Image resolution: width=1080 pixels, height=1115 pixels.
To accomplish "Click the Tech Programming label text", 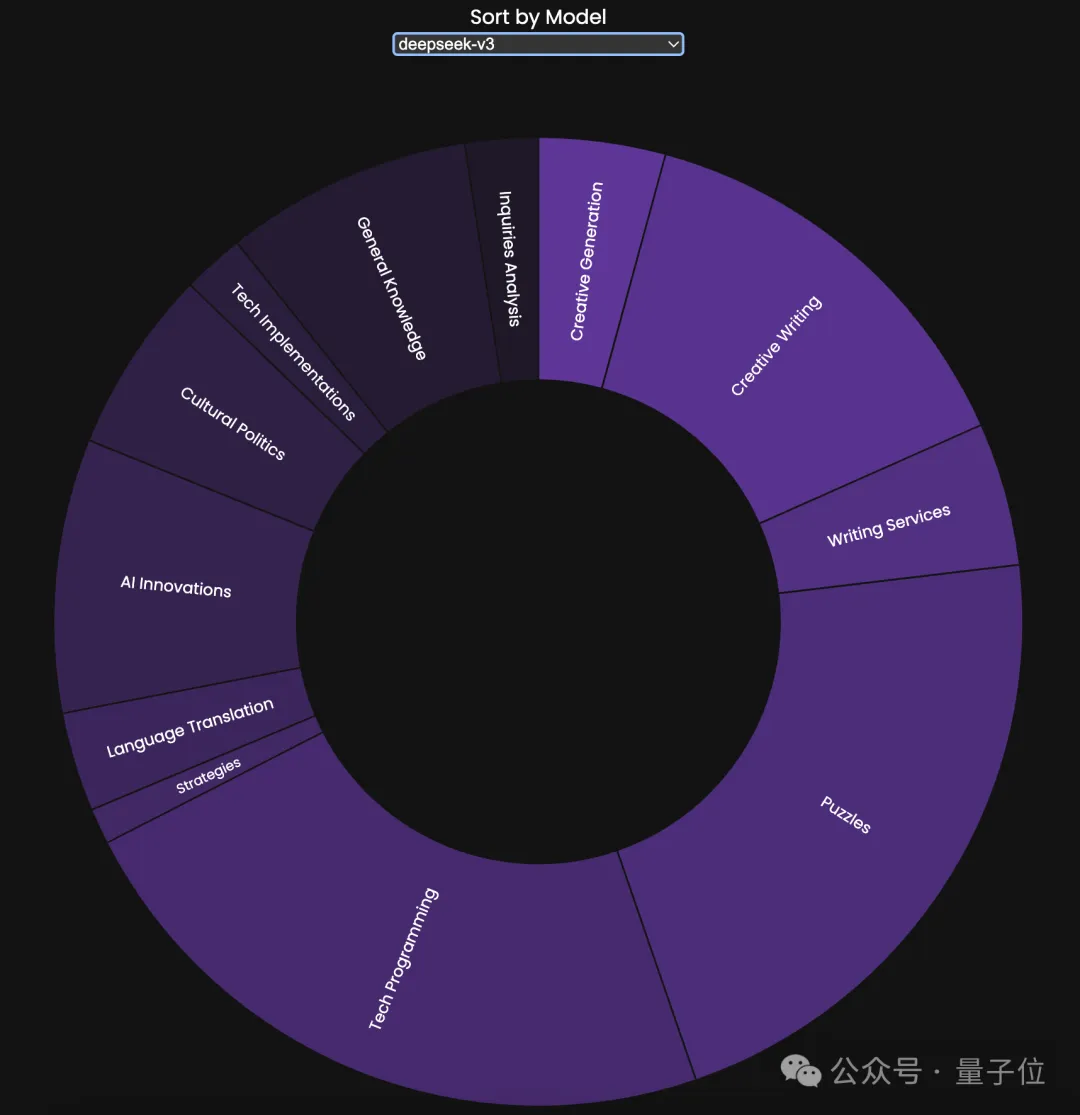I will point(403,959).
